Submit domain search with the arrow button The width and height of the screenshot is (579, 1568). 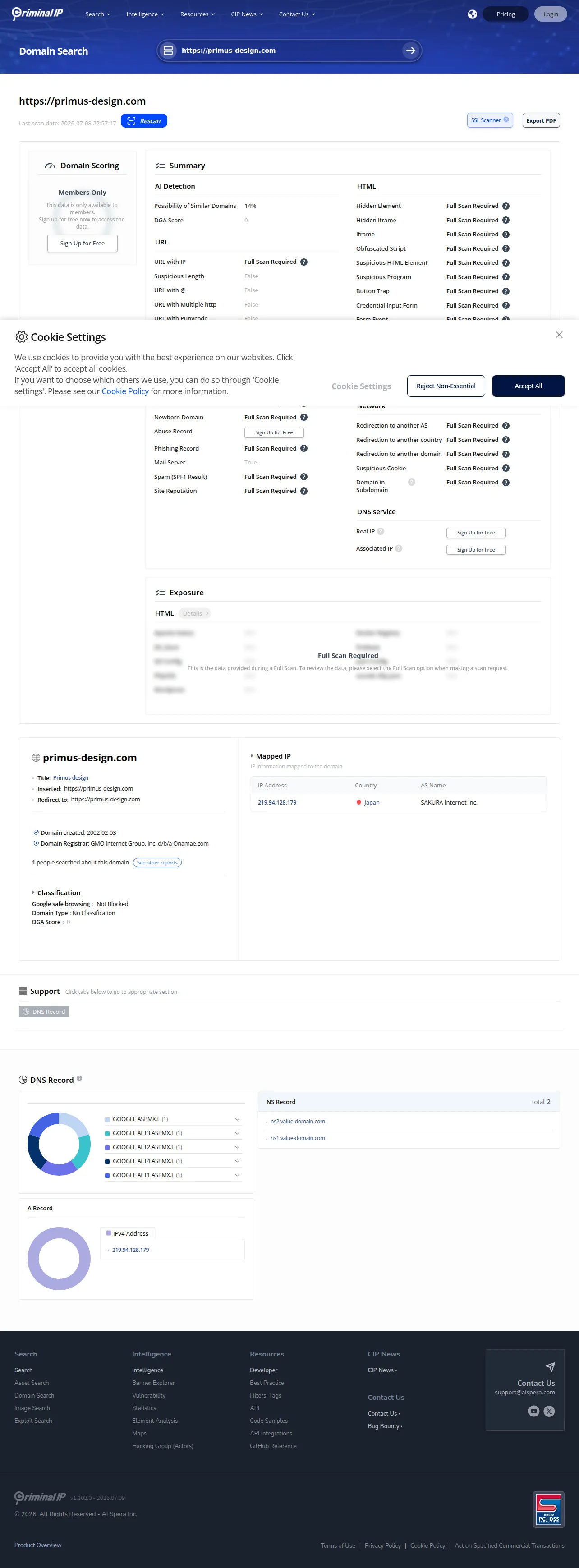[x=410, y=51]
